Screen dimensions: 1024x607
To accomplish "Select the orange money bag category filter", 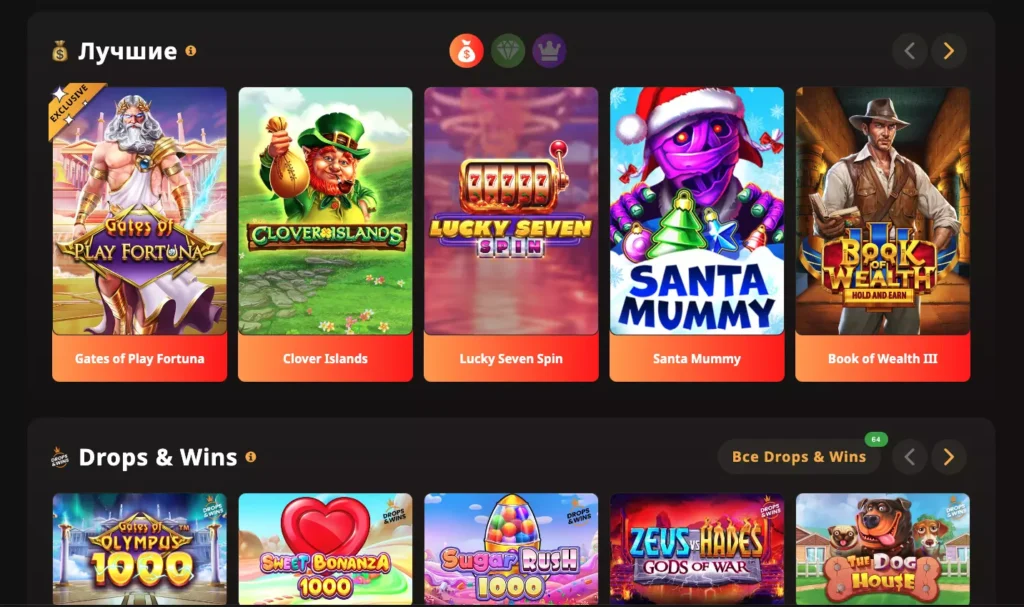I will click(466, 51).
